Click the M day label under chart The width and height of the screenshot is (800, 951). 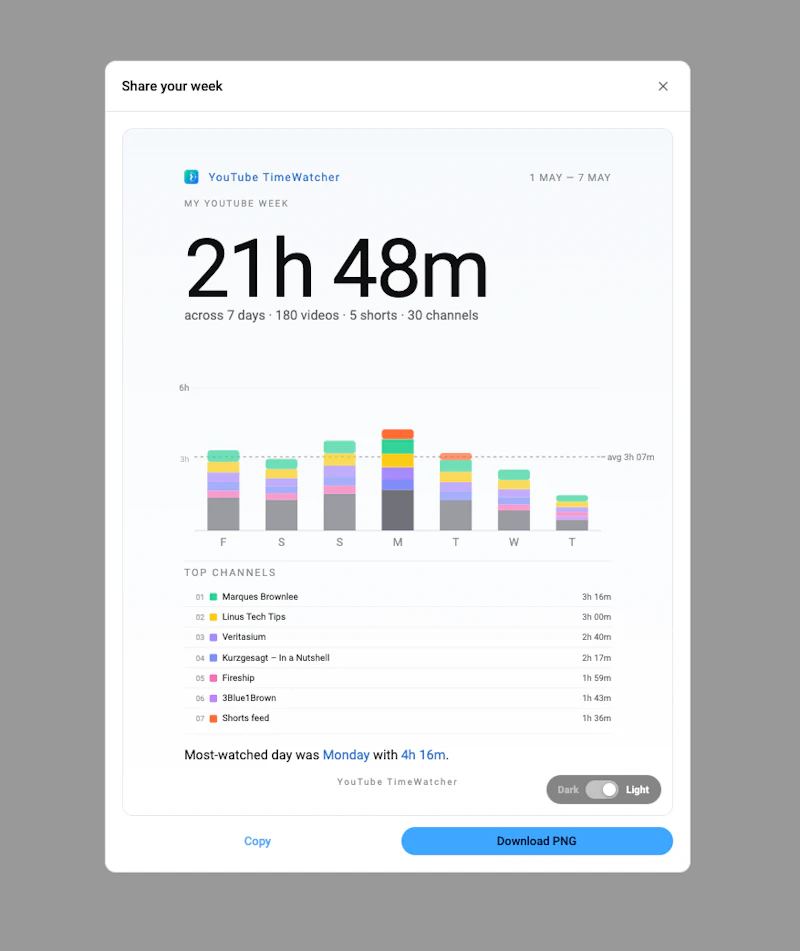tap(398, 542)
